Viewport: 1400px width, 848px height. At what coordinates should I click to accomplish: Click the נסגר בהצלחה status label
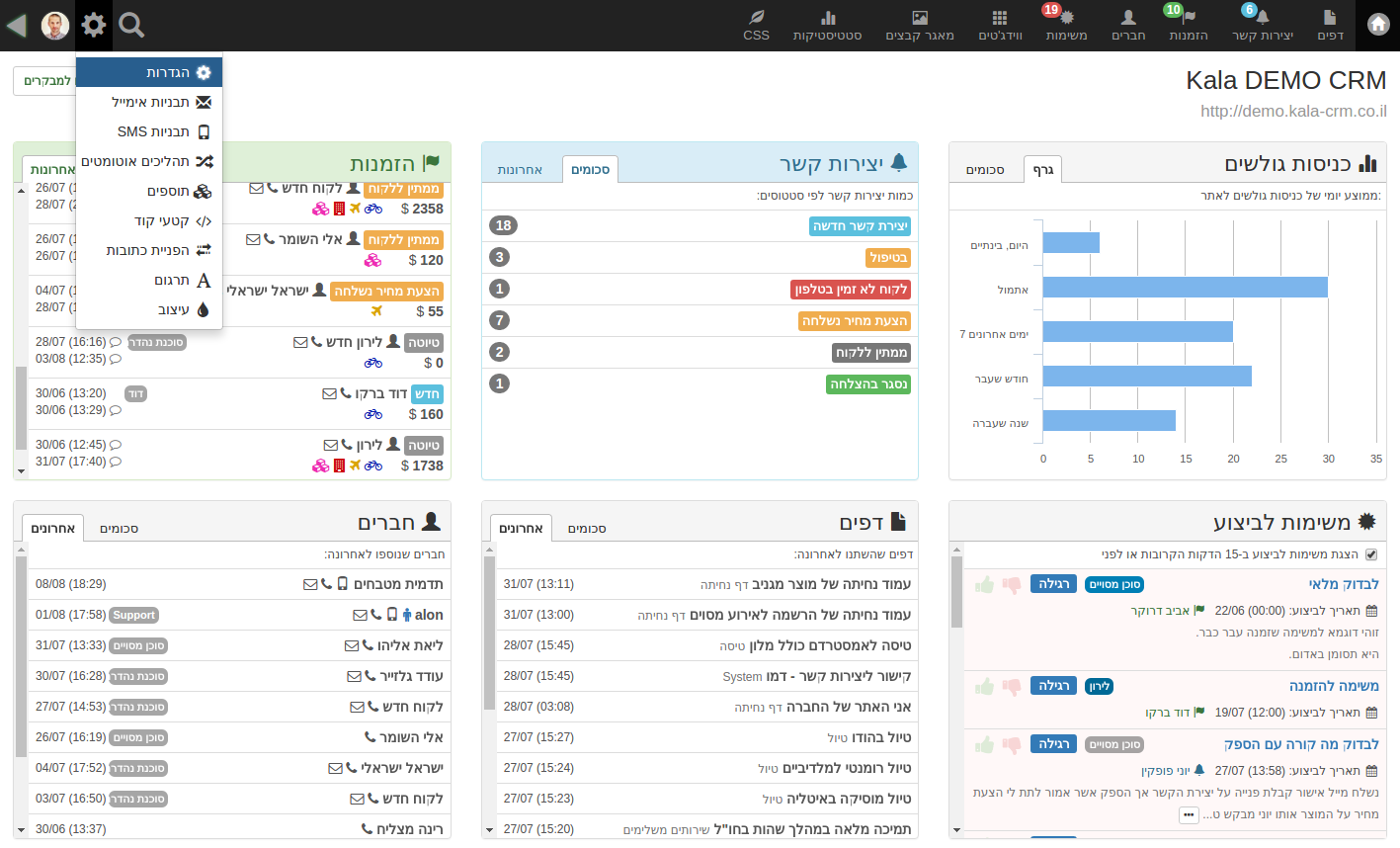pos(868,384)
